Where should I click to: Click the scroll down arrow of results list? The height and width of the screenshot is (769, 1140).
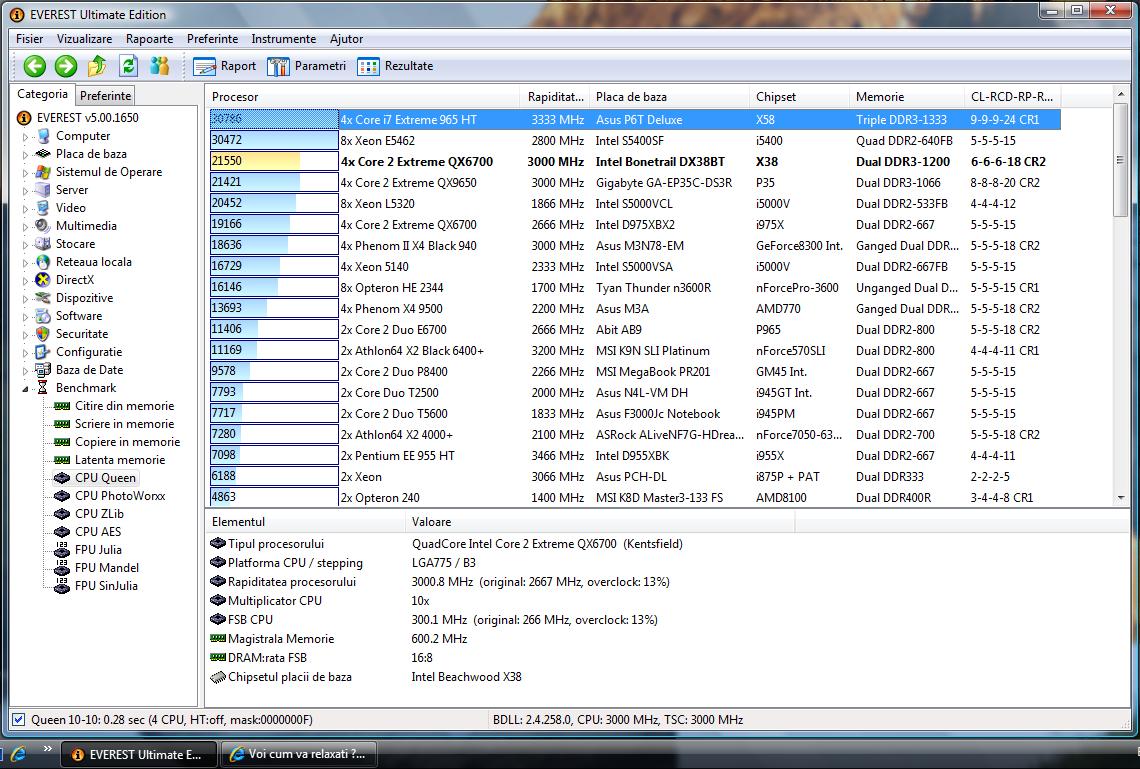coord(1120,498)
